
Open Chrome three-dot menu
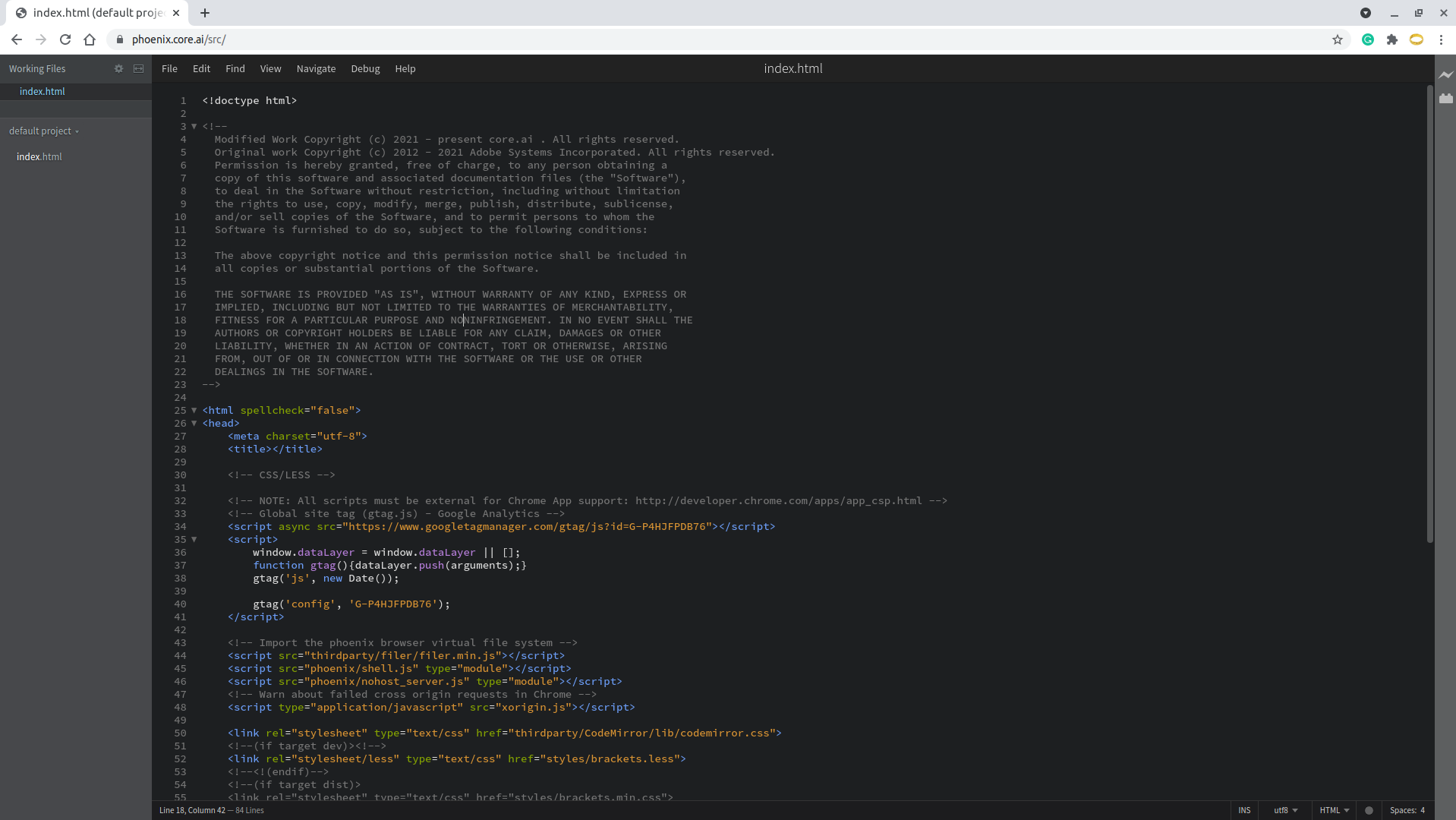[x=1440, y=39]
